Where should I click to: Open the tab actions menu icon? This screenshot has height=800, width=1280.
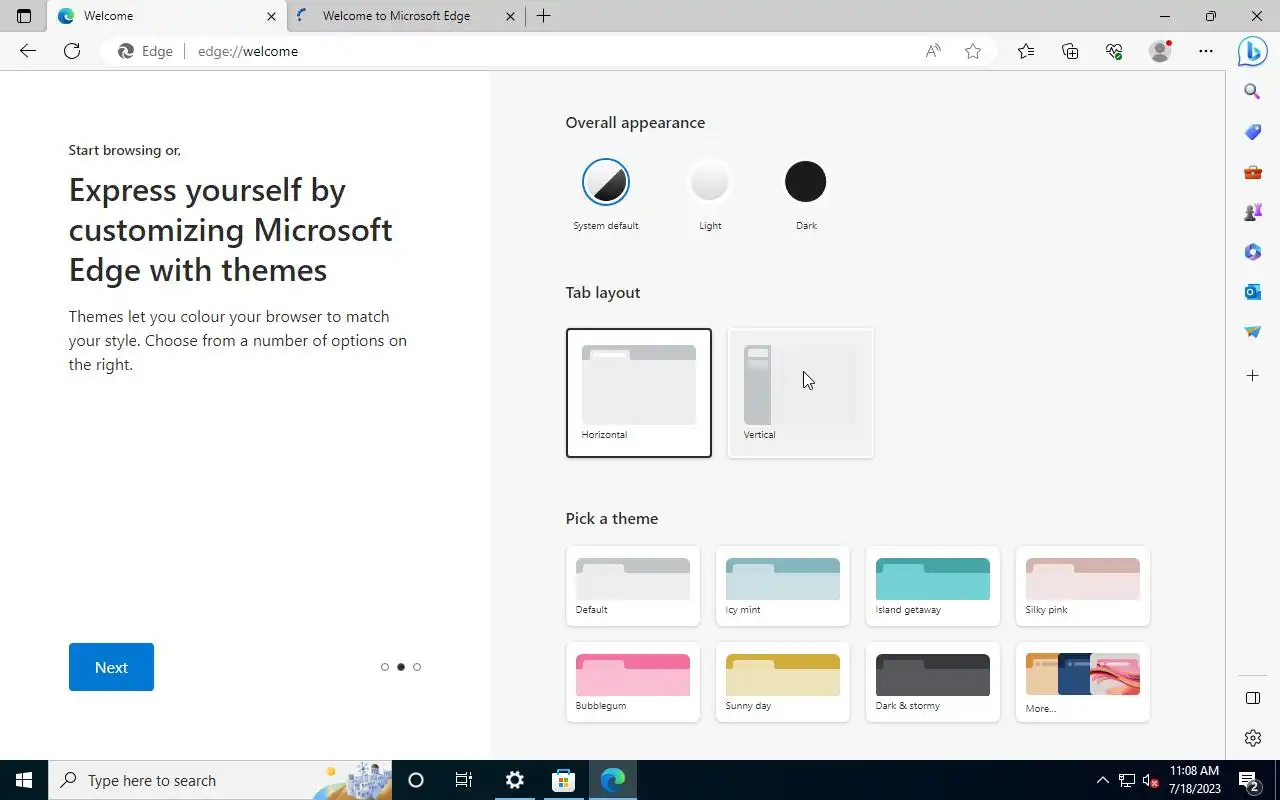coord(24,16)
